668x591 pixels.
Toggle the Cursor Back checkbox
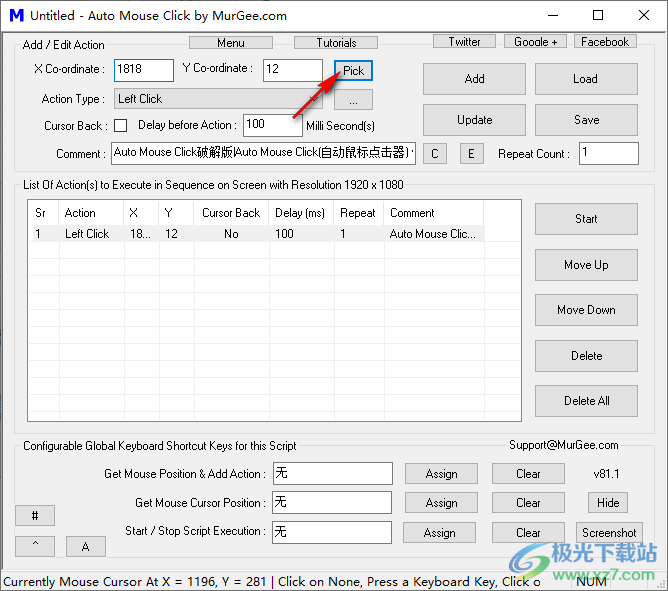(x=121, y=126)
